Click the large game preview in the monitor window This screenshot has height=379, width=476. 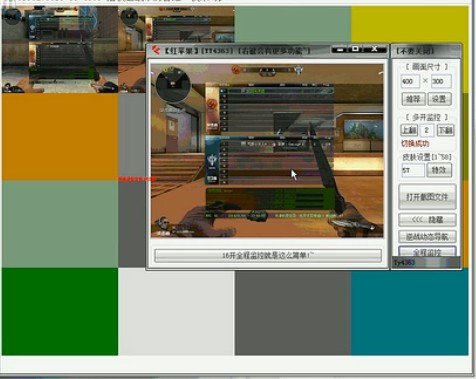tap(267, 151)
